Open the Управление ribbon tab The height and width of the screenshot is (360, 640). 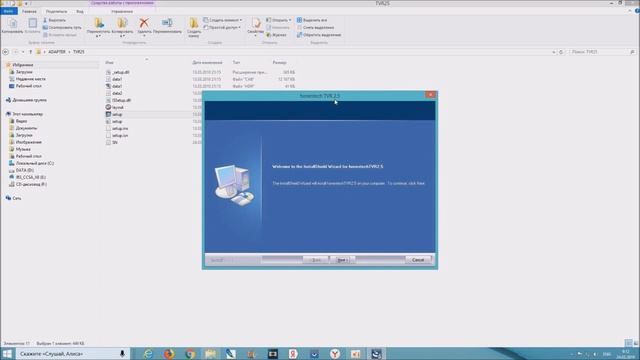click(122, 11)
